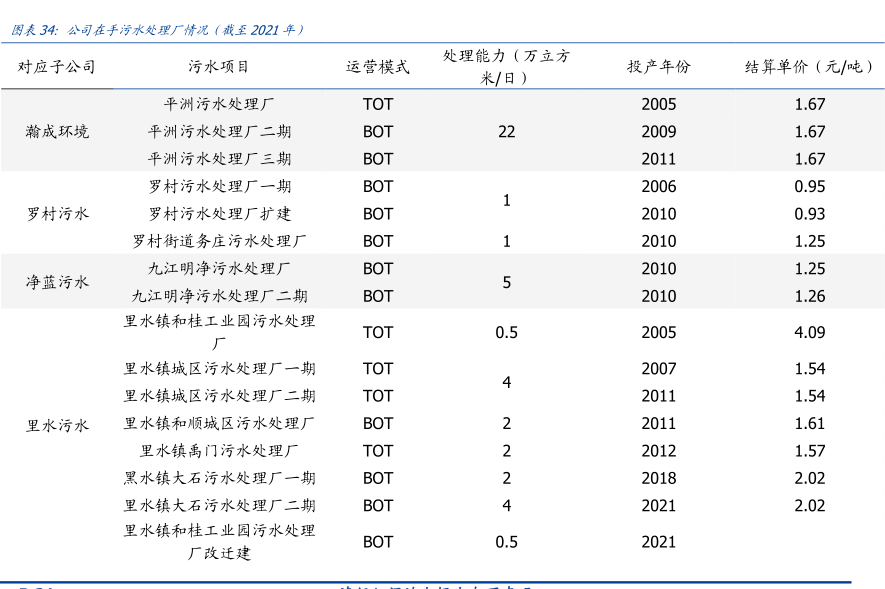Select 九江明净污水处理厂二期 project name

[219, 296]
